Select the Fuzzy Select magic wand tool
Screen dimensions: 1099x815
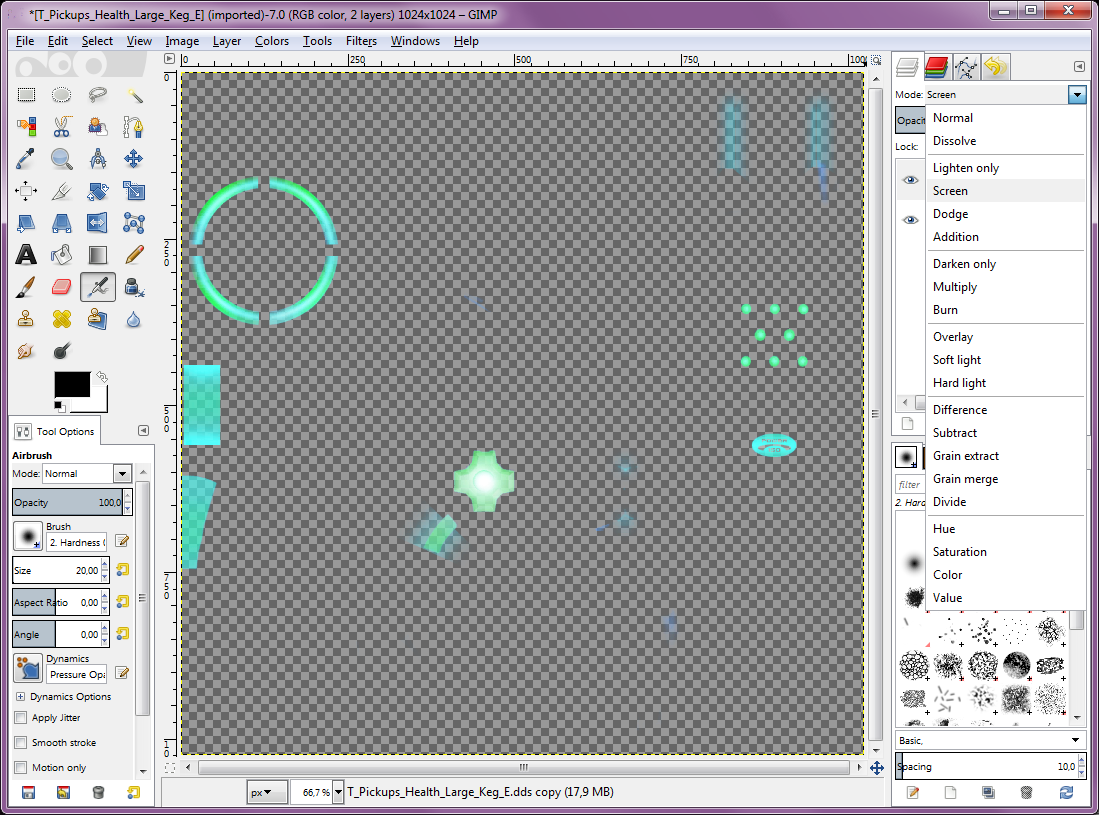[133, 95]
